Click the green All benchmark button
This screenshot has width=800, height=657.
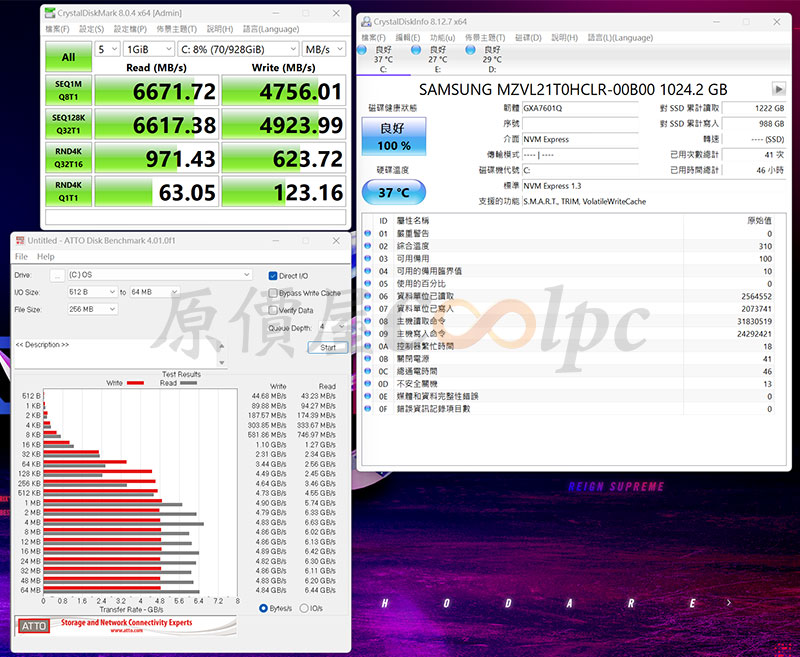click(x=68, y=57)
